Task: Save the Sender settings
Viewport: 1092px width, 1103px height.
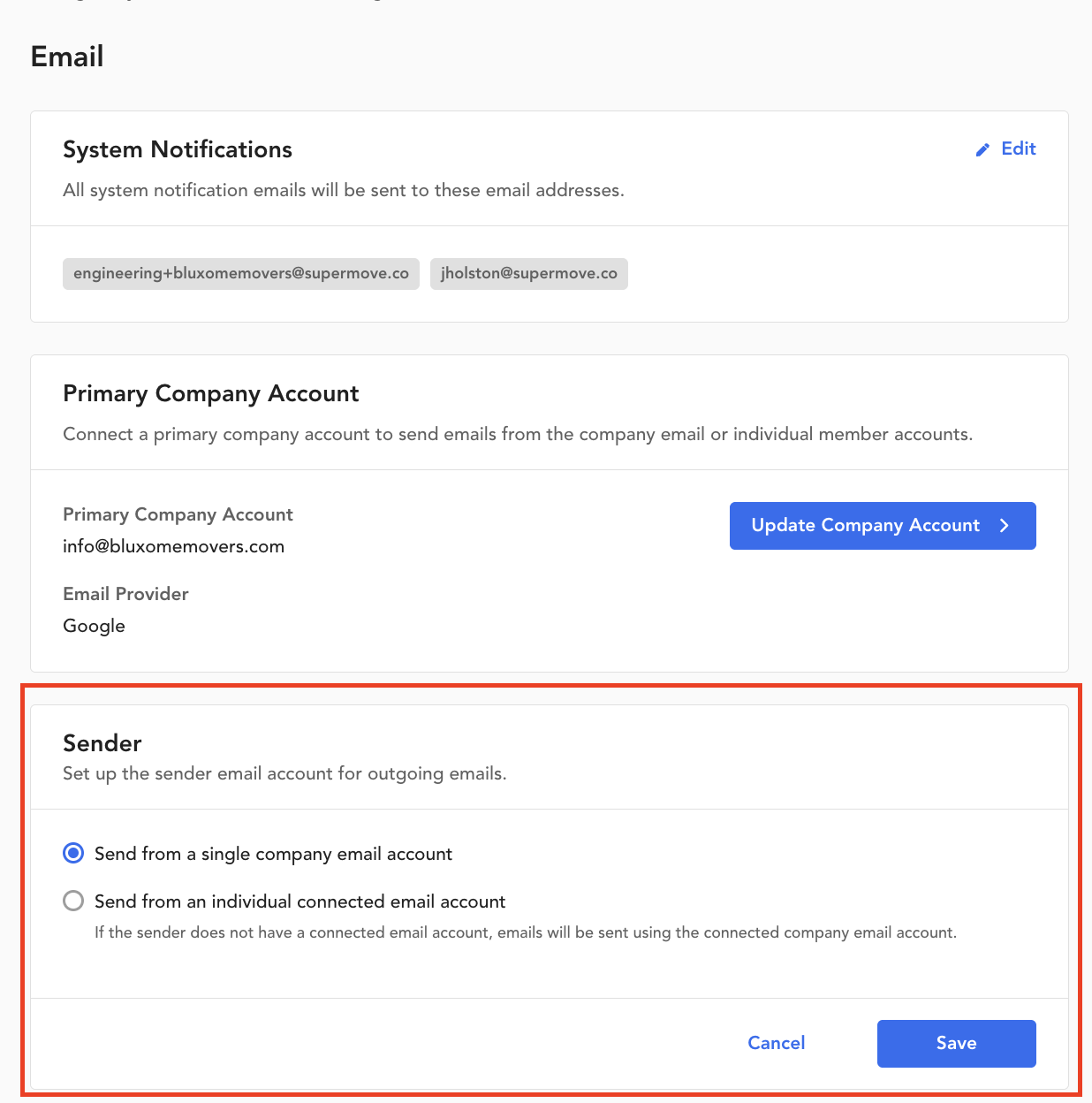Action: [957, 1044]
